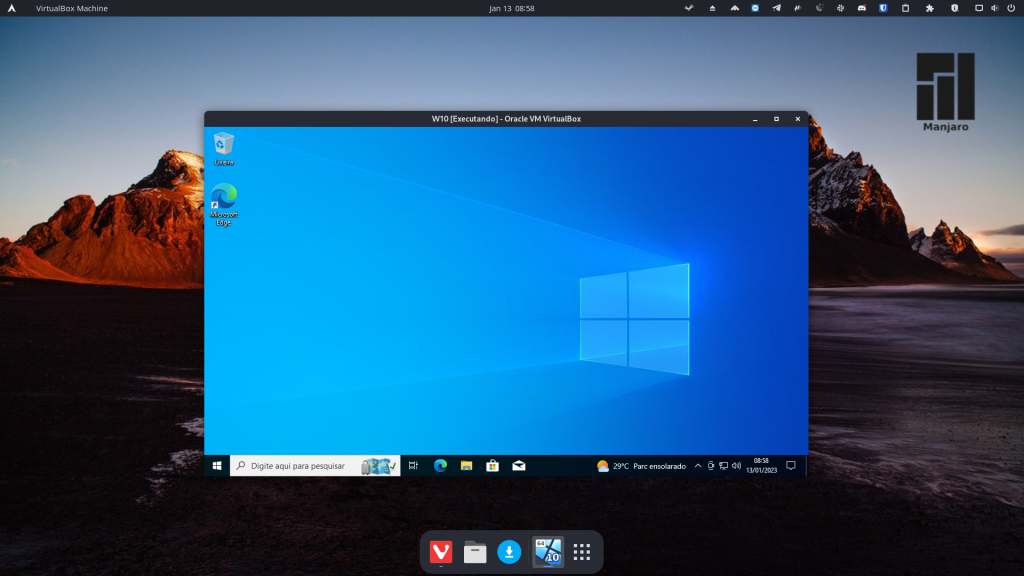
Task: Open the Mail app from the taskbar
Action: point(519,466)
